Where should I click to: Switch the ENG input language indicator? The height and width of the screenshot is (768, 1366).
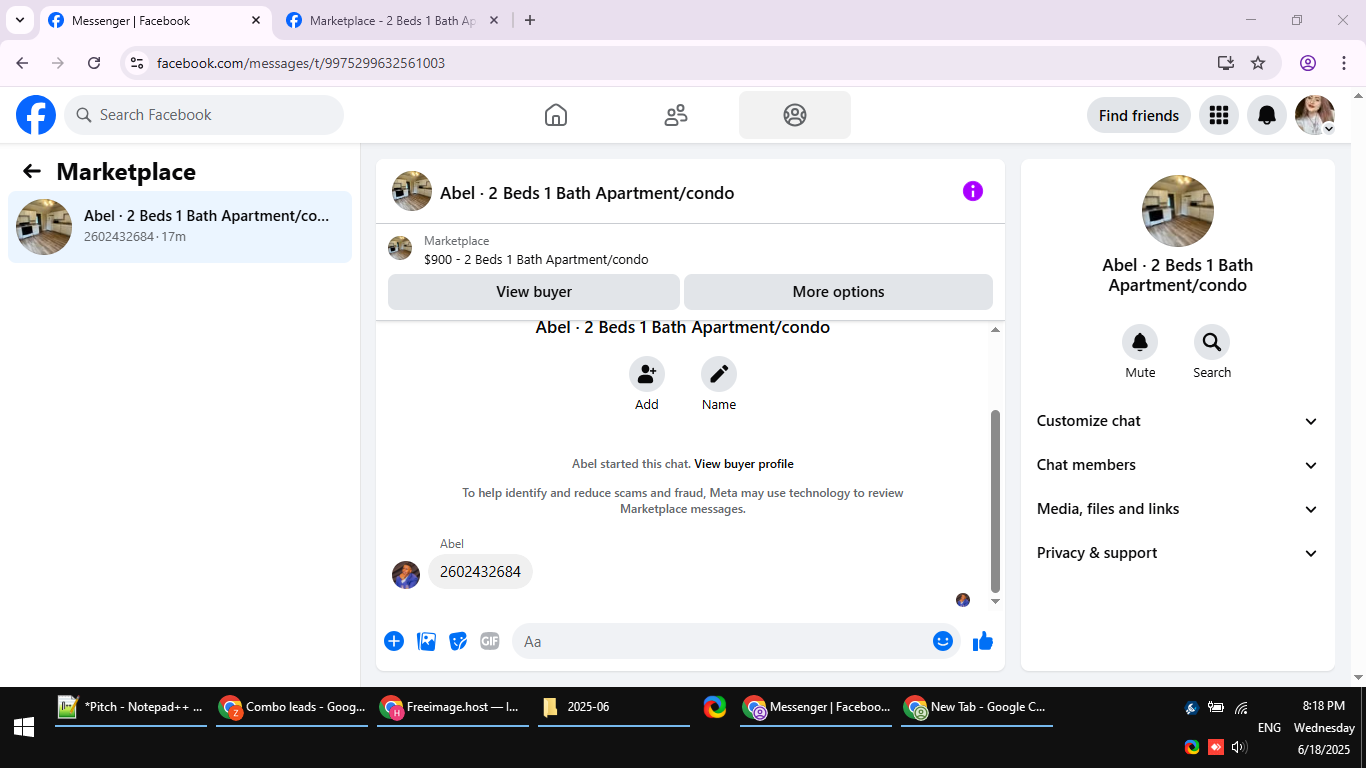click(1269, 727)
